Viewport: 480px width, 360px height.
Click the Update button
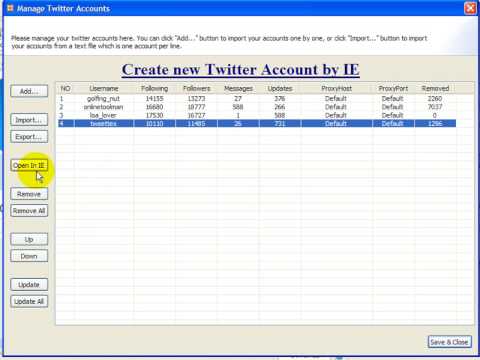pyautogui.click(x=29, y=285)
